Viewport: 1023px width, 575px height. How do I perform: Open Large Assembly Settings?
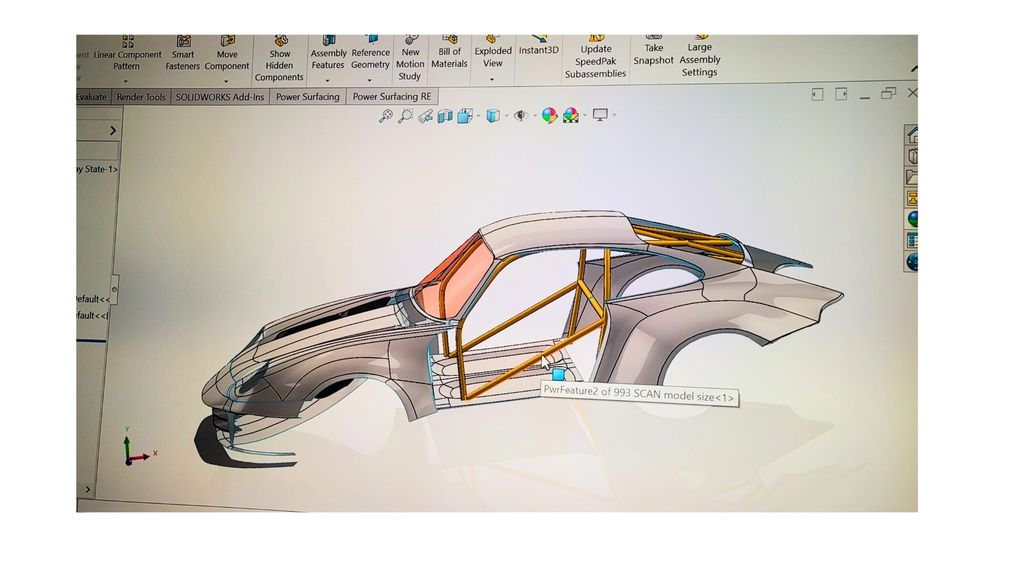point(699,56)
